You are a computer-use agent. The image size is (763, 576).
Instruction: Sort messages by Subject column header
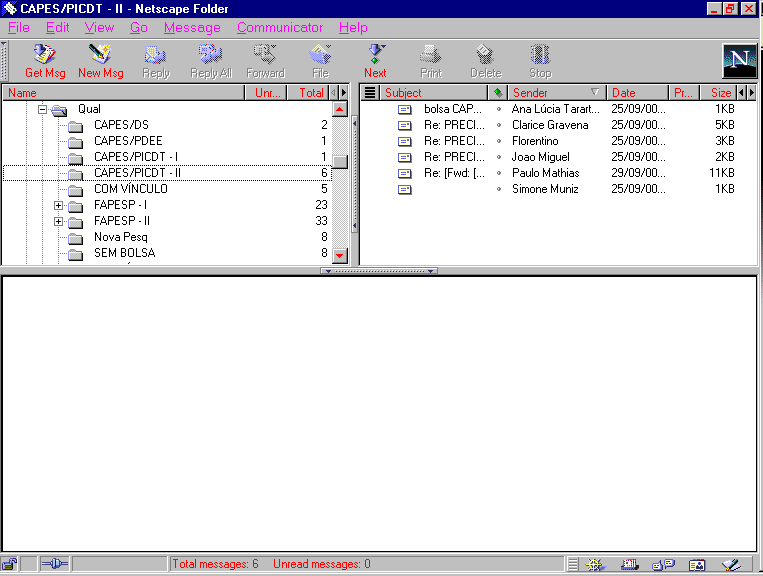(433, 92)
